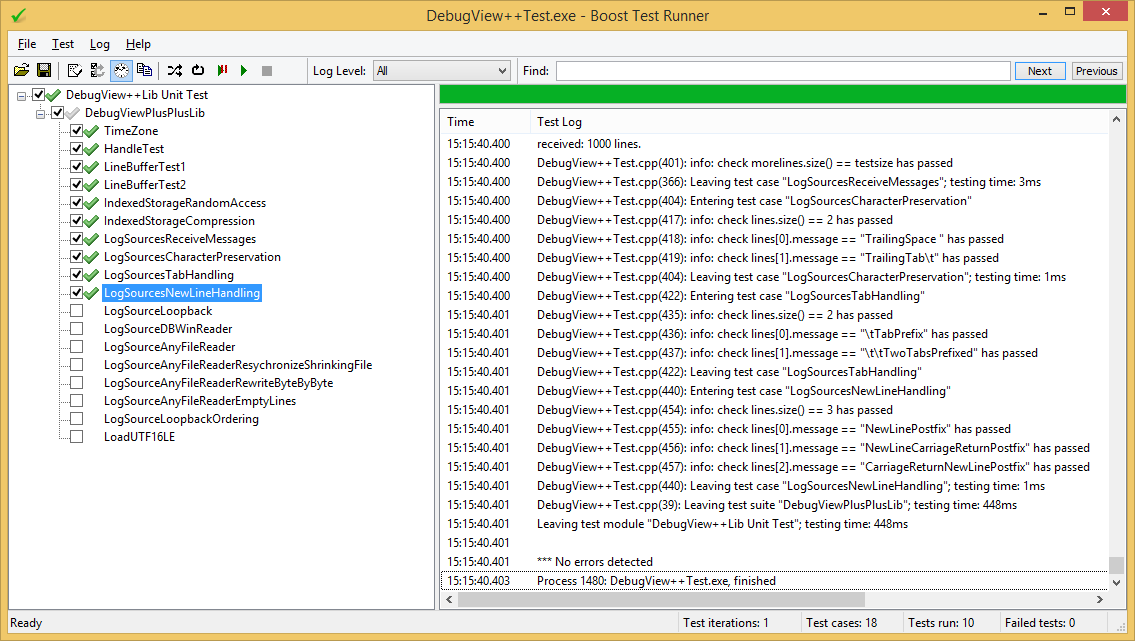Open the Log Level dropdown
The width and height of the screenshot is (1135, 641).
[442, 71]
